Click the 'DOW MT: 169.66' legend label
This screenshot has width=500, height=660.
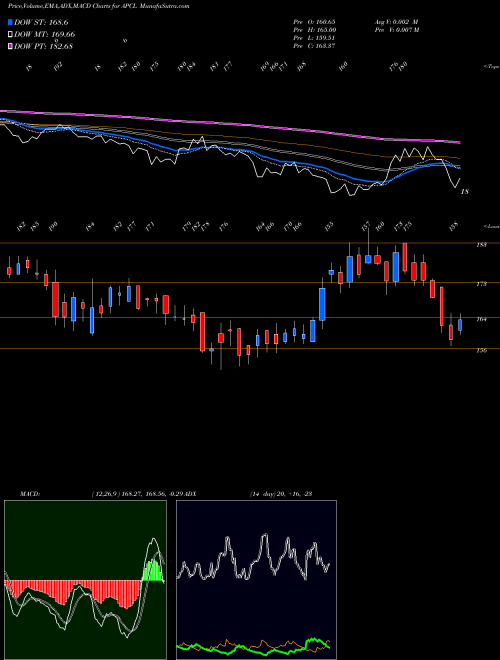[45, 34]
